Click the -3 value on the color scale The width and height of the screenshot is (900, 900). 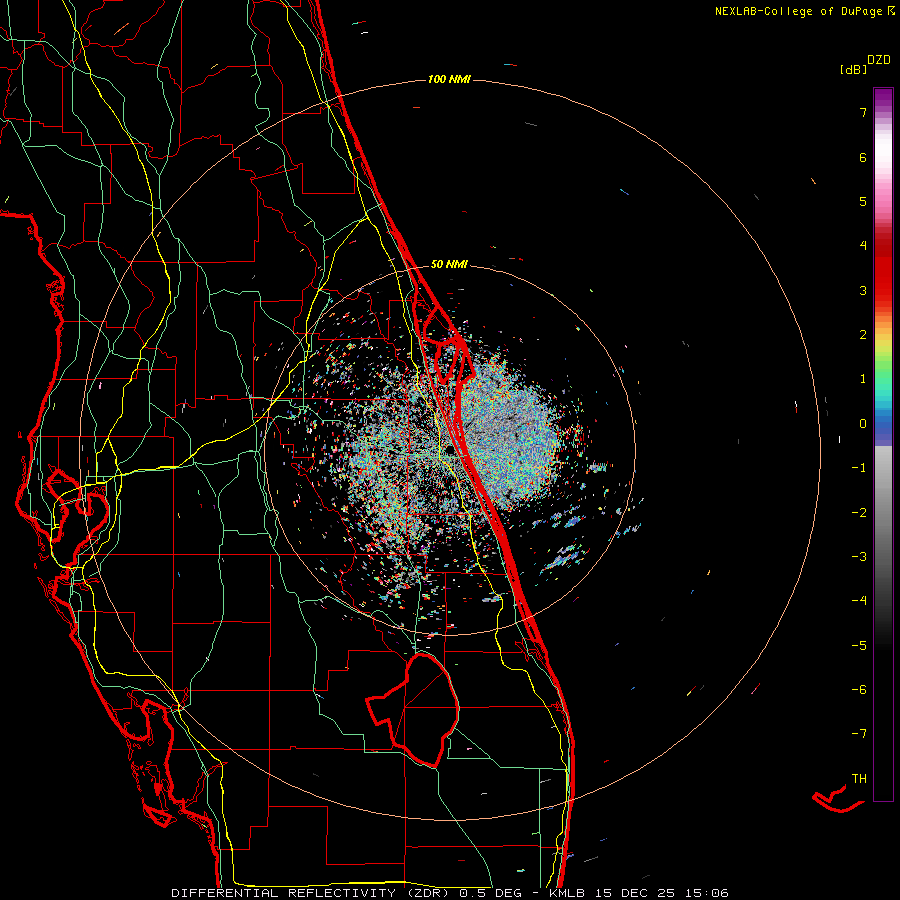pos(859,557)
